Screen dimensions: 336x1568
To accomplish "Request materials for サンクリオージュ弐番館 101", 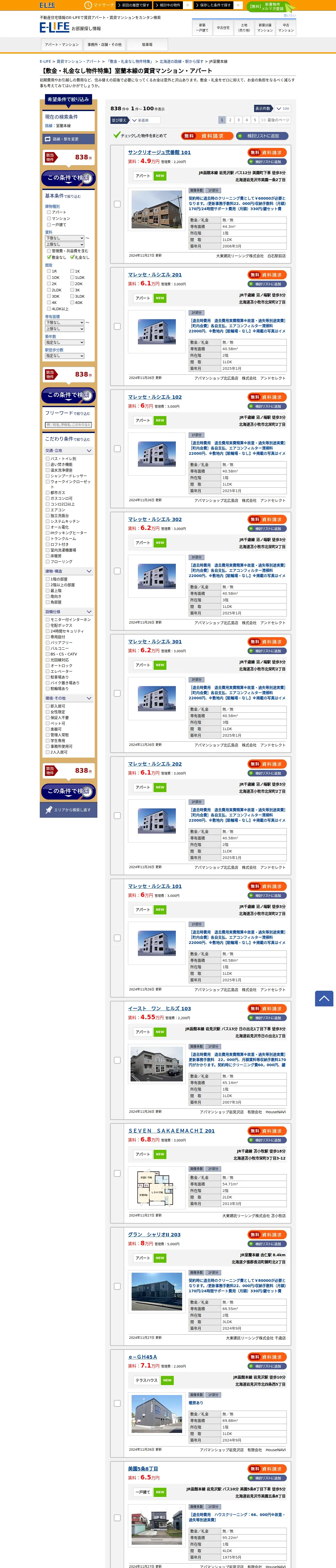I will [x=267, y=153].
